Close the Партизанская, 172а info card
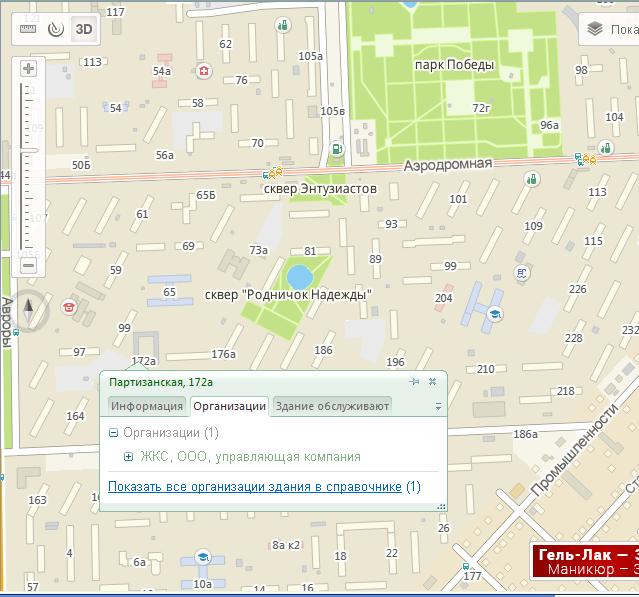 tap(433, 382)
